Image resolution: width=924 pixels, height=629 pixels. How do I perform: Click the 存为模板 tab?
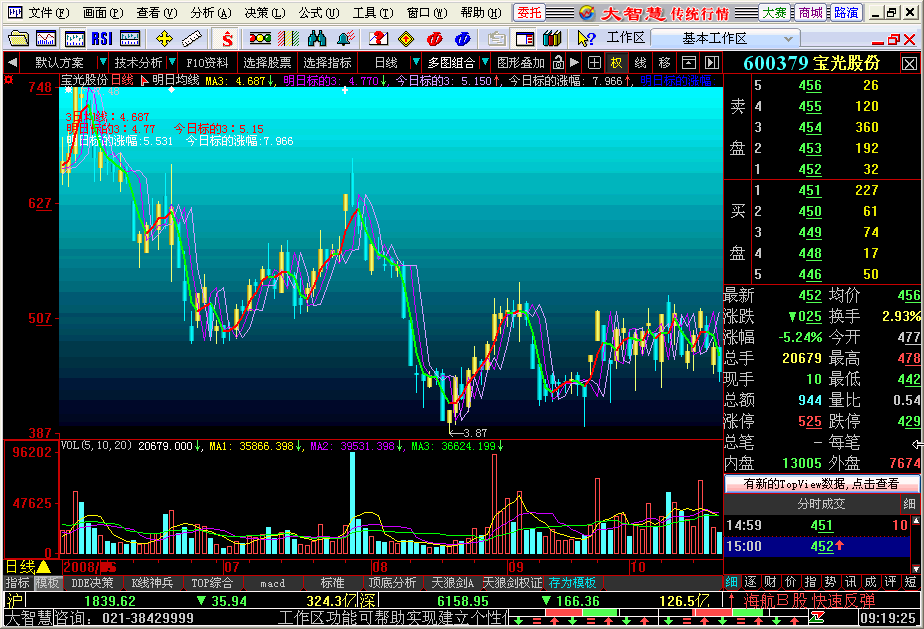pyautogui.click(x=572, y=583)
